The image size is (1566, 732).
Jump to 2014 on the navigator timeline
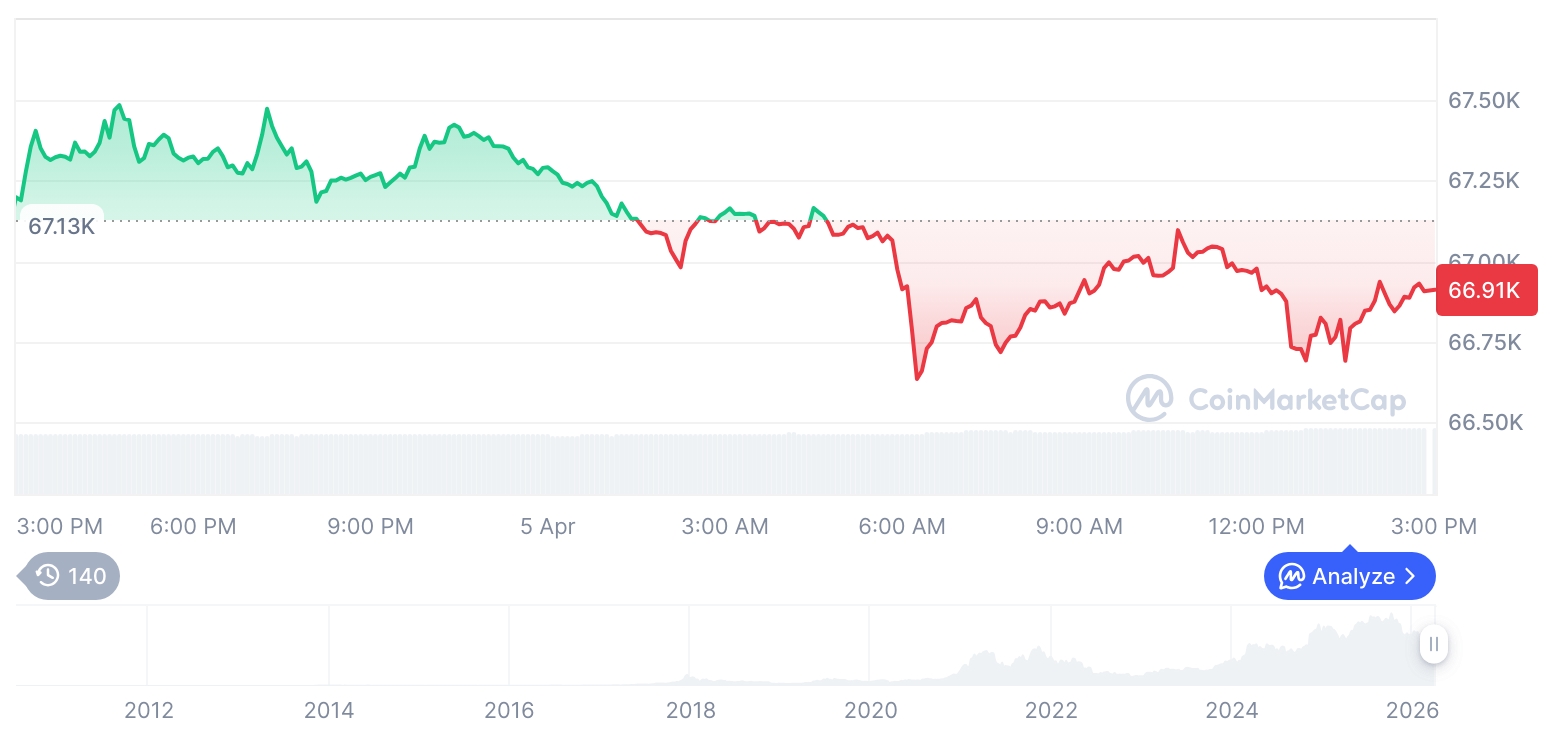point(329,710)
